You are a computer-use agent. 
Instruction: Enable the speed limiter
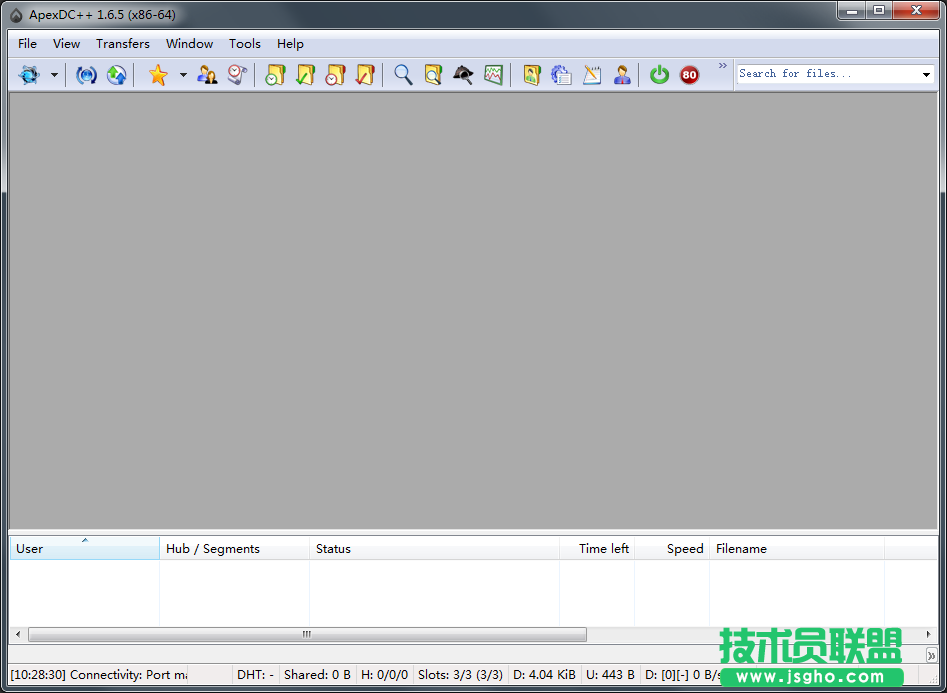[689, 75]
